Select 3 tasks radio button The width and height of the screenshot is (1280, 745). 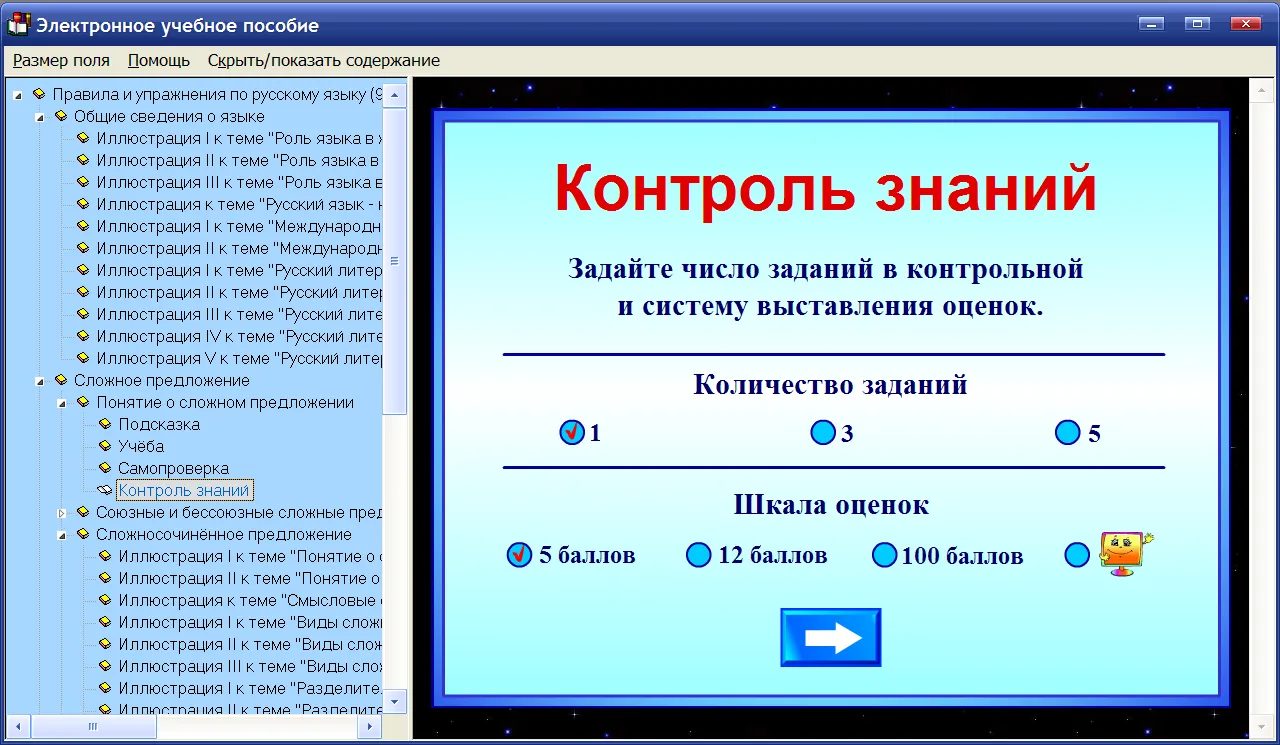822,433
